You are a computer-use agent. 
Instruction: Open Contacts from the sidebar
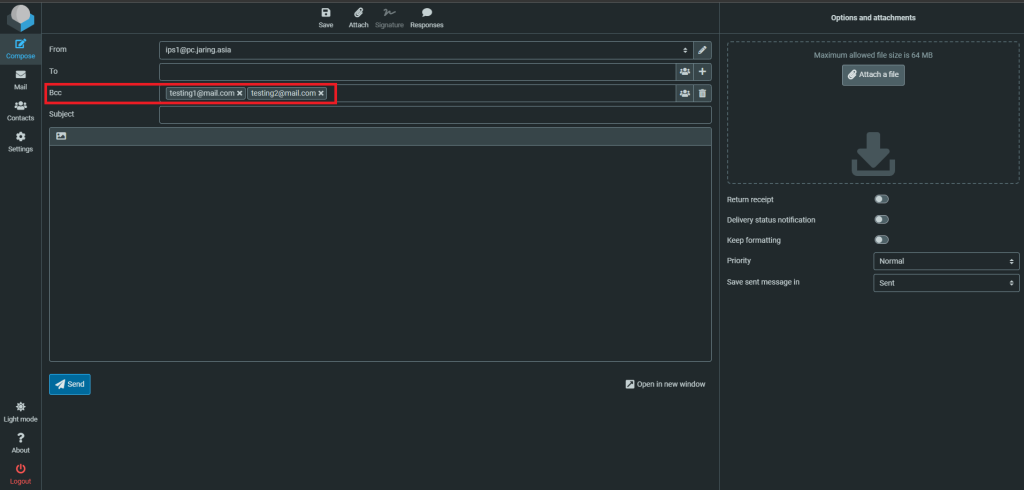20,110
